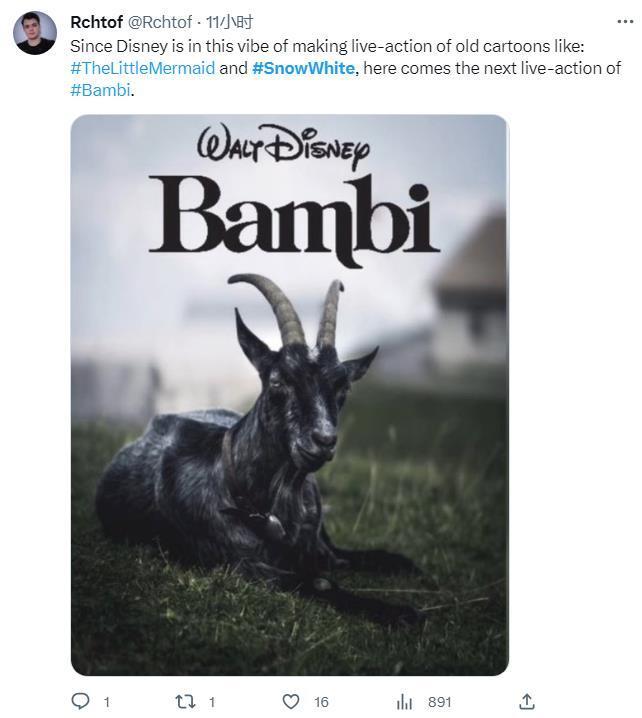Click the share upload icon
642x718 pixels.
[x=527, y=701]
